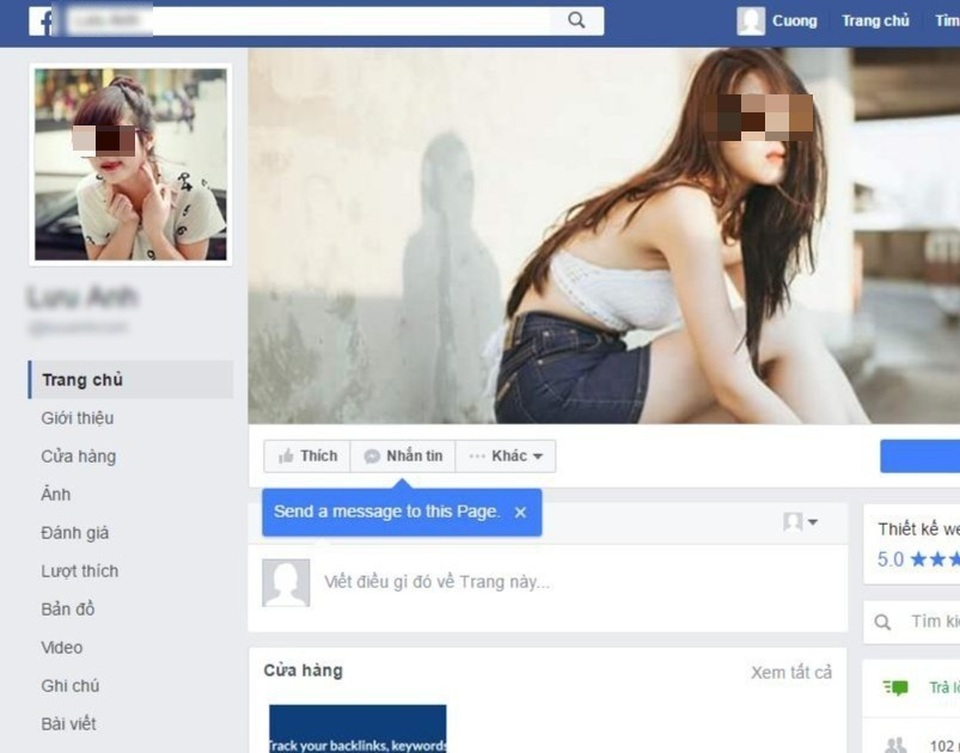Click the people icon beside 102
This screenshot has width=960, height=753.
[x=896, y=744]
